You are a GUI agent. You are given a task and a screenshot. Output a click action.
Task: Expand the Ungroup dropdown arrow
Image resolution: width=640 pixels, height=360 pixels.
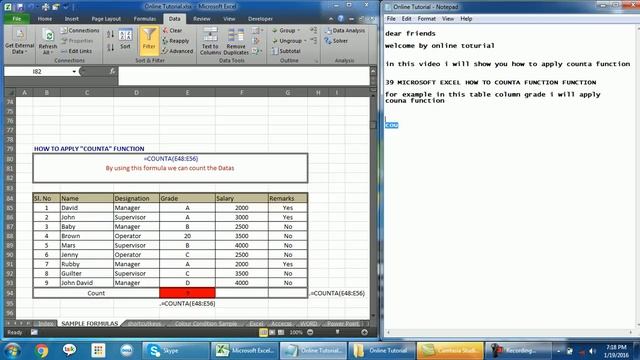305,41
